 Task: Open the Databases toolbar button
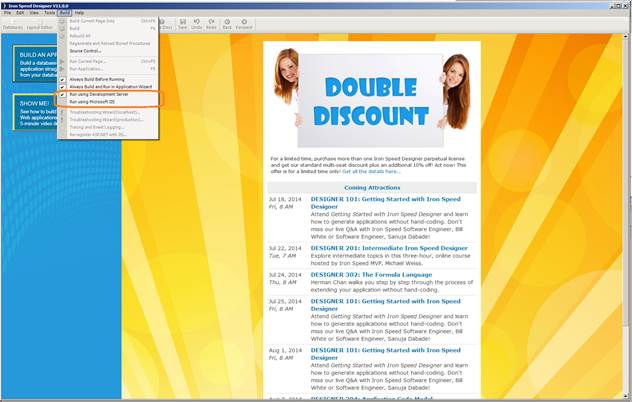[x=13, y=25]
